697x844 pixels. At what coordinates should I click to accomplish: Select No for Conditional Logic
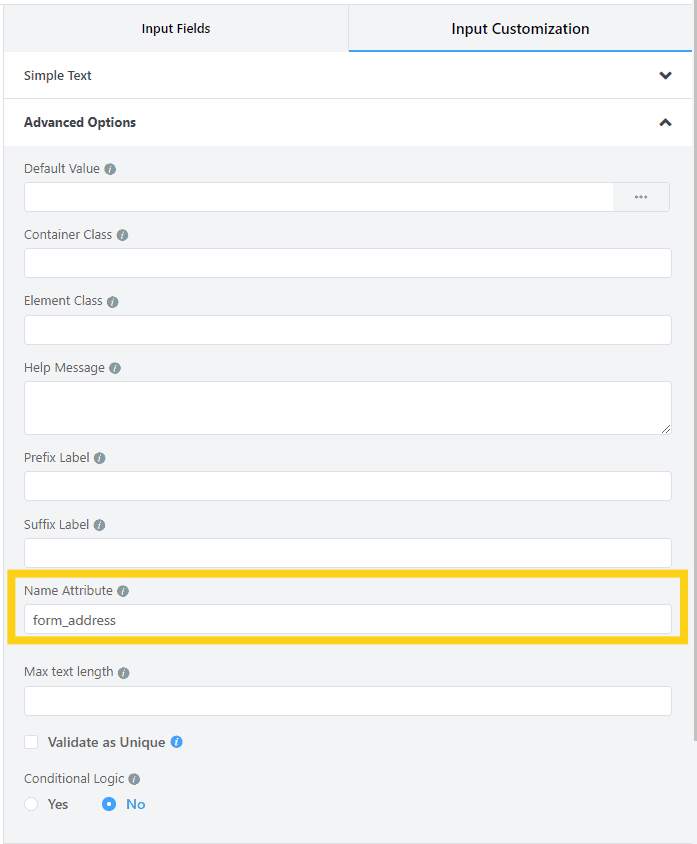point(109,804)
